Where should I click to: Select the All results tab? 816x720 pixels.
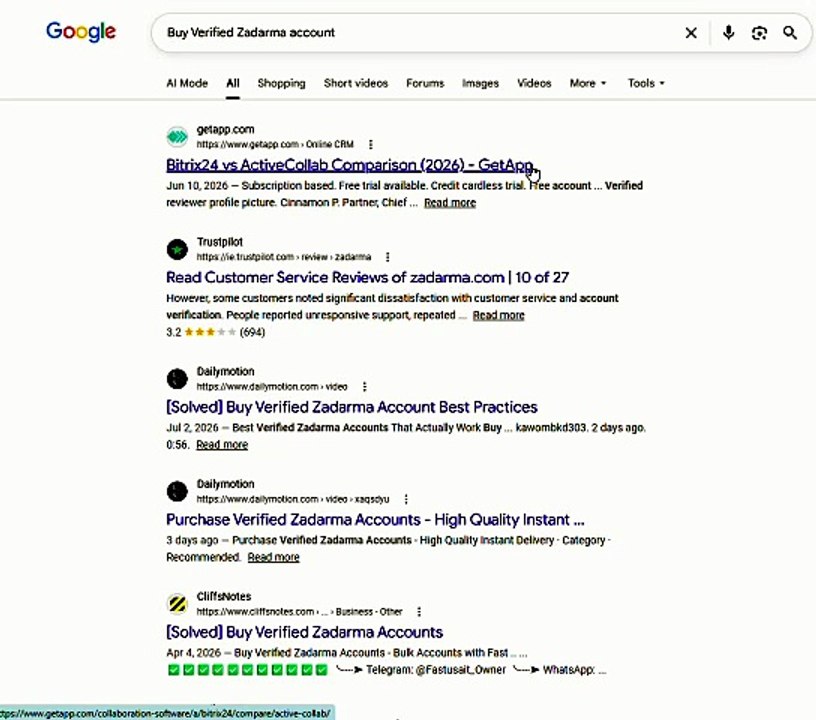pyautogui.click(x=233, y=83)
